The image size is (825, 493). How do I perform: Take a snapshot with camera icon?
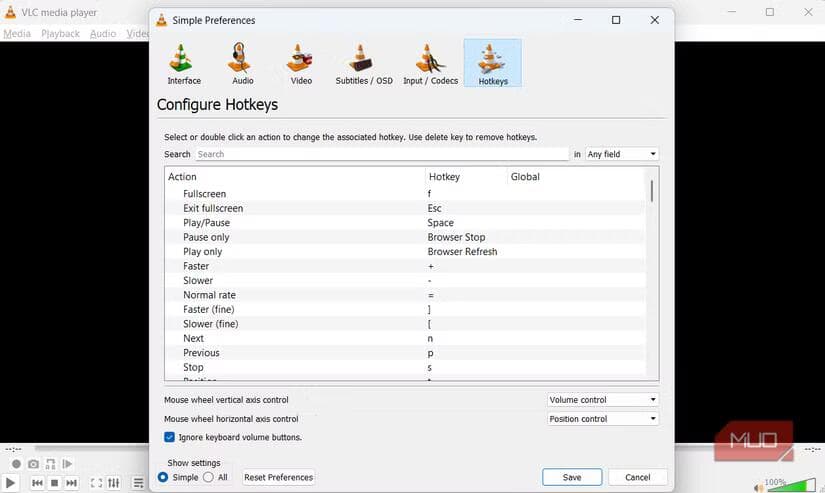33,464
